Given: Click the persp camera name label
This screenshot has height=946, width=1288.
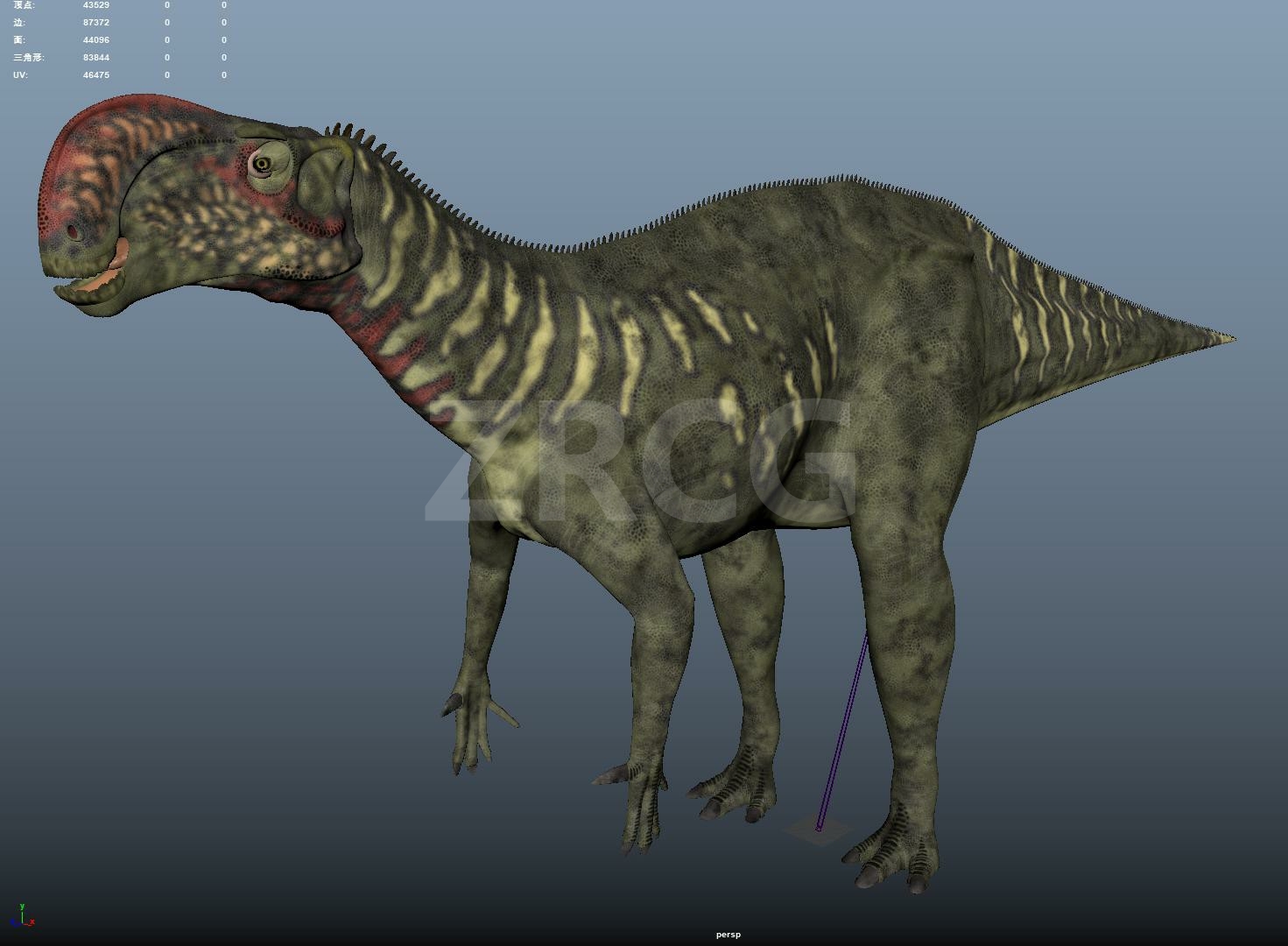Looking at the screenshot, I should click(728, 935).
